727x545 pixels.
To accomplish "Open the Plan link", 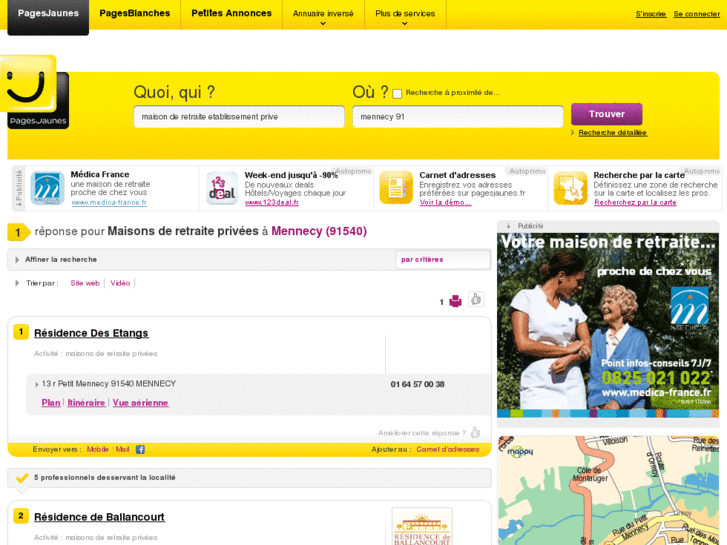I will click(51, 403).
